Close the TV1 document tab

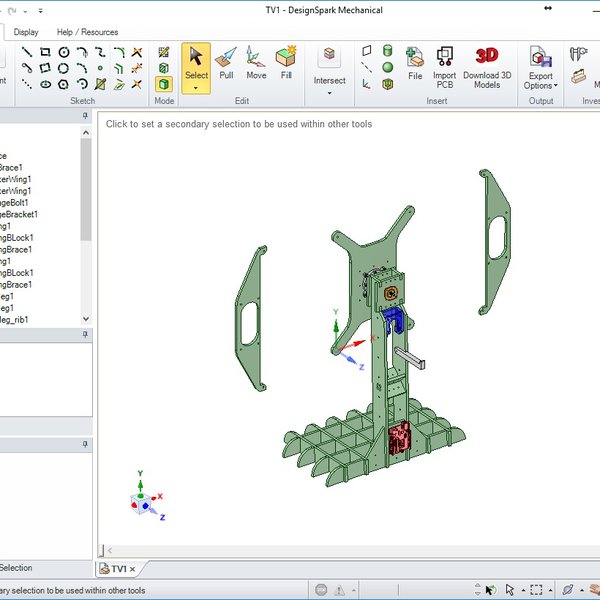(132, 569)
